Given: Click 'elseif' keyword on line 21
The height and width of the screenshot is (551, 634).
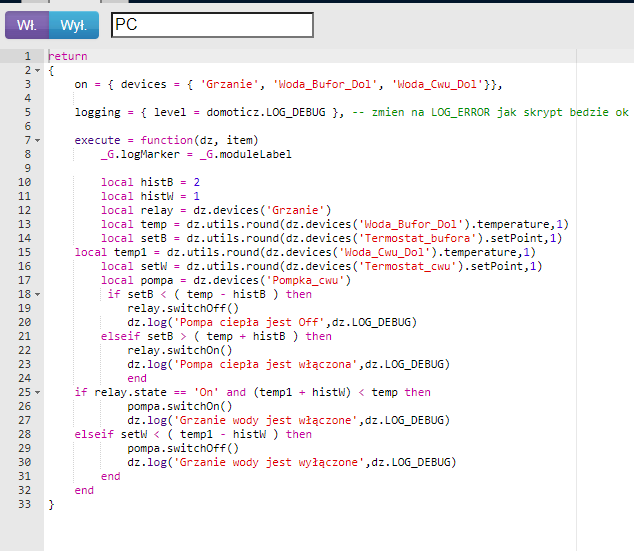Looking at the screenshot, I should click(x=120, y=336).
